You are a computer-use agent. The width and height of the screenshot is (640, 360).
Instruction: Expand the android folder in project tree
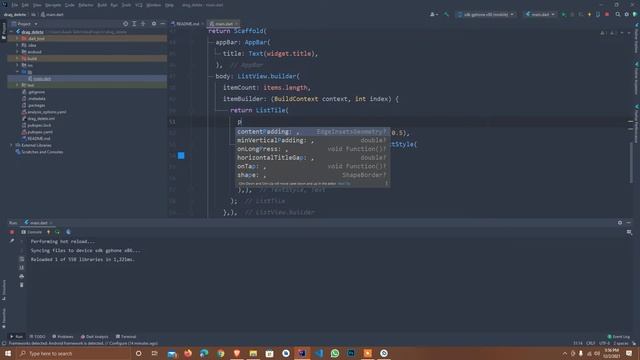click(17, 52)
